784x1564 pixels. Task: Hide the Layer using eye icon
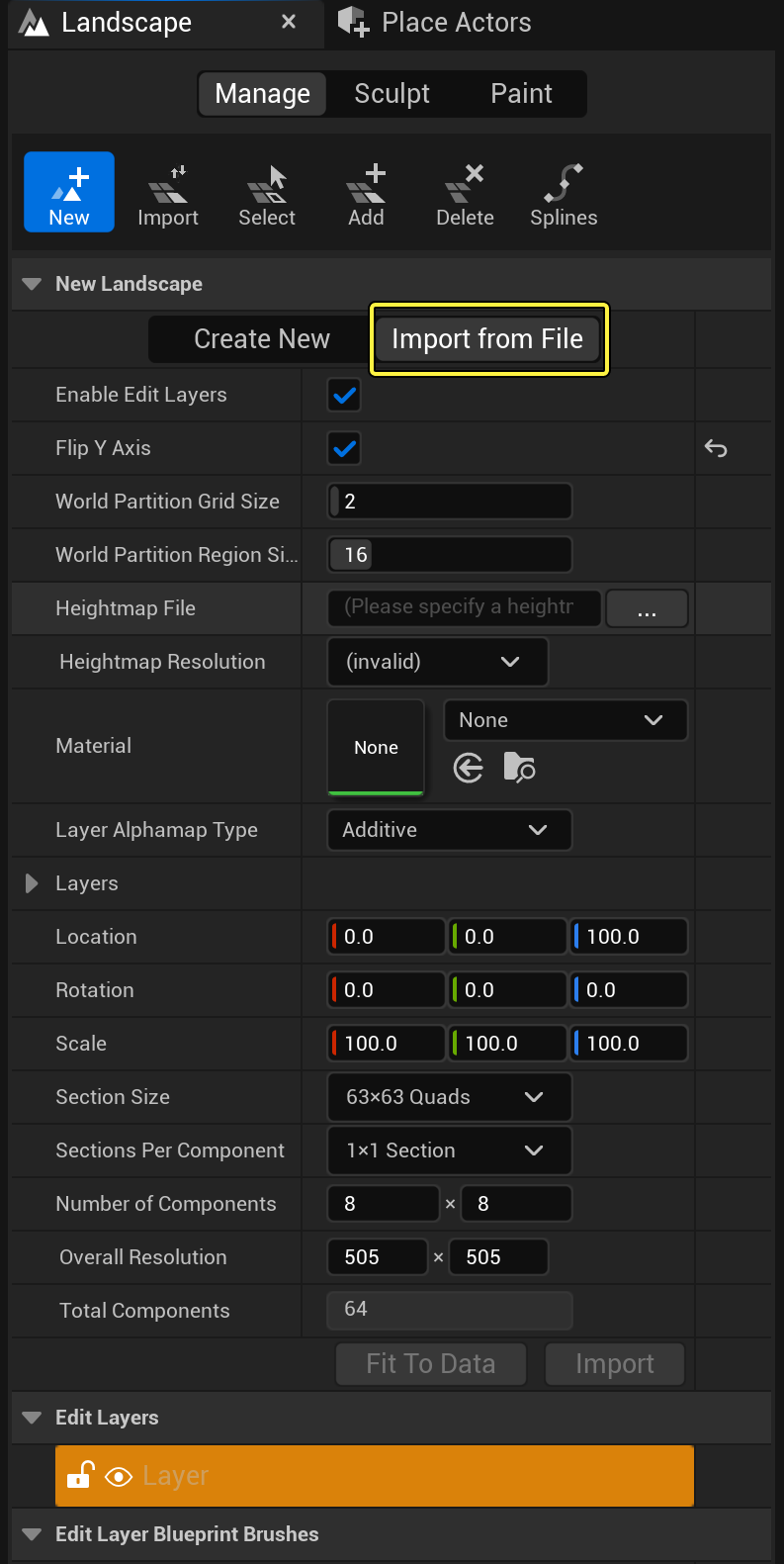[119, 1477]
